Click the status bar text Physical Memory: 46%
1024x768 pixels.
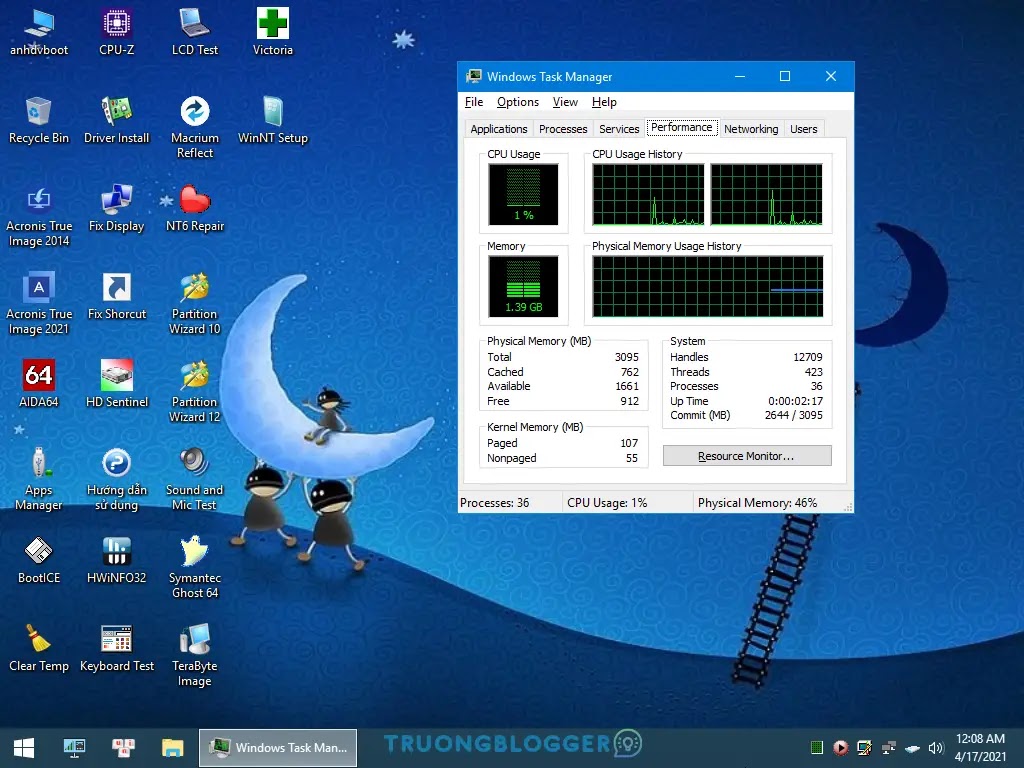click(x=757, y=503)
